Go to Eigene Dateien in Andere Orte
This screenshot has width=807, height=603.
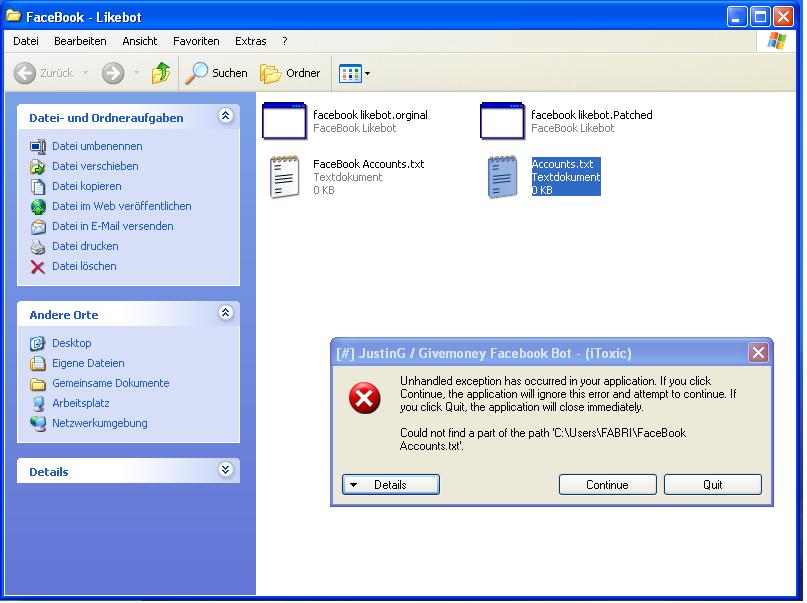click(88, 363)
